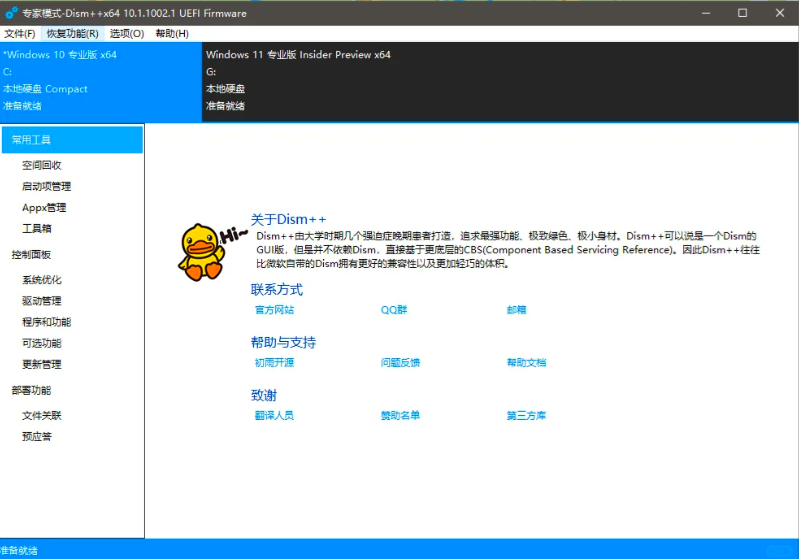799x559 pixels.
Task: Open 文件关联 in the sidebar
Action: [x=42, y=416]
